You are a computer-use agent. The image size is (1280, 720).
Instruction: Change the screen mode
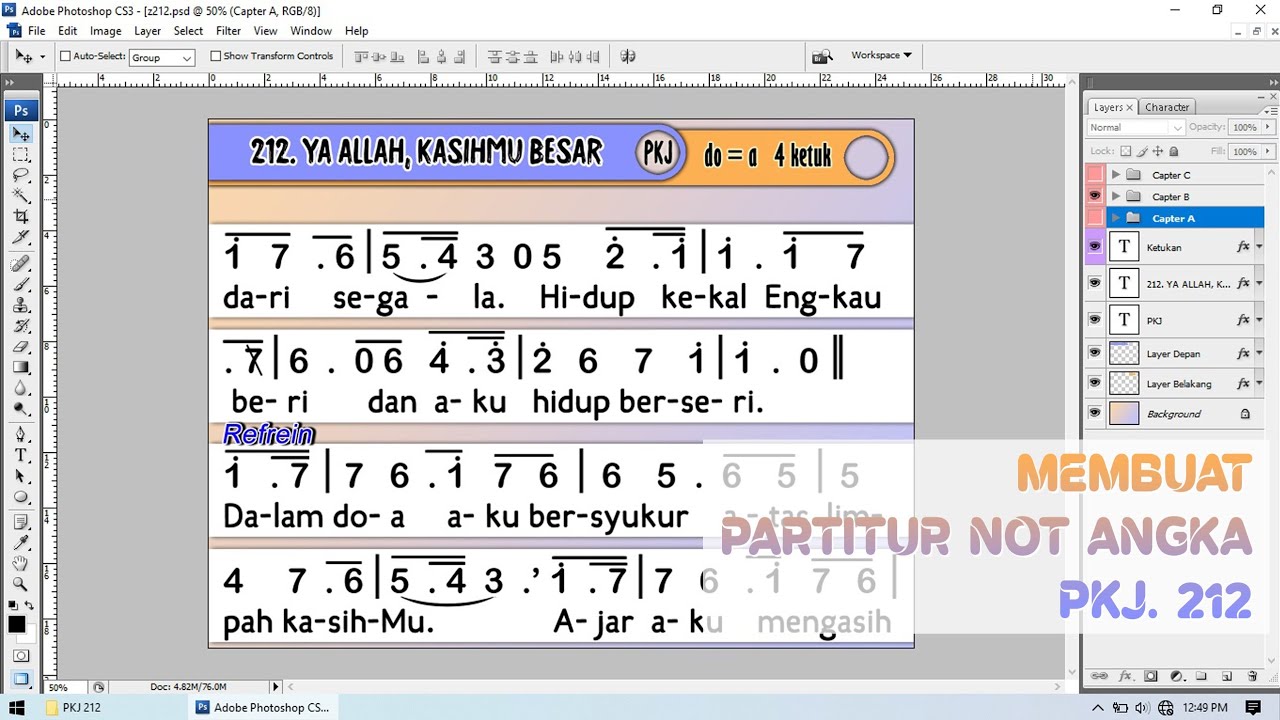click(x=21, y=679)
